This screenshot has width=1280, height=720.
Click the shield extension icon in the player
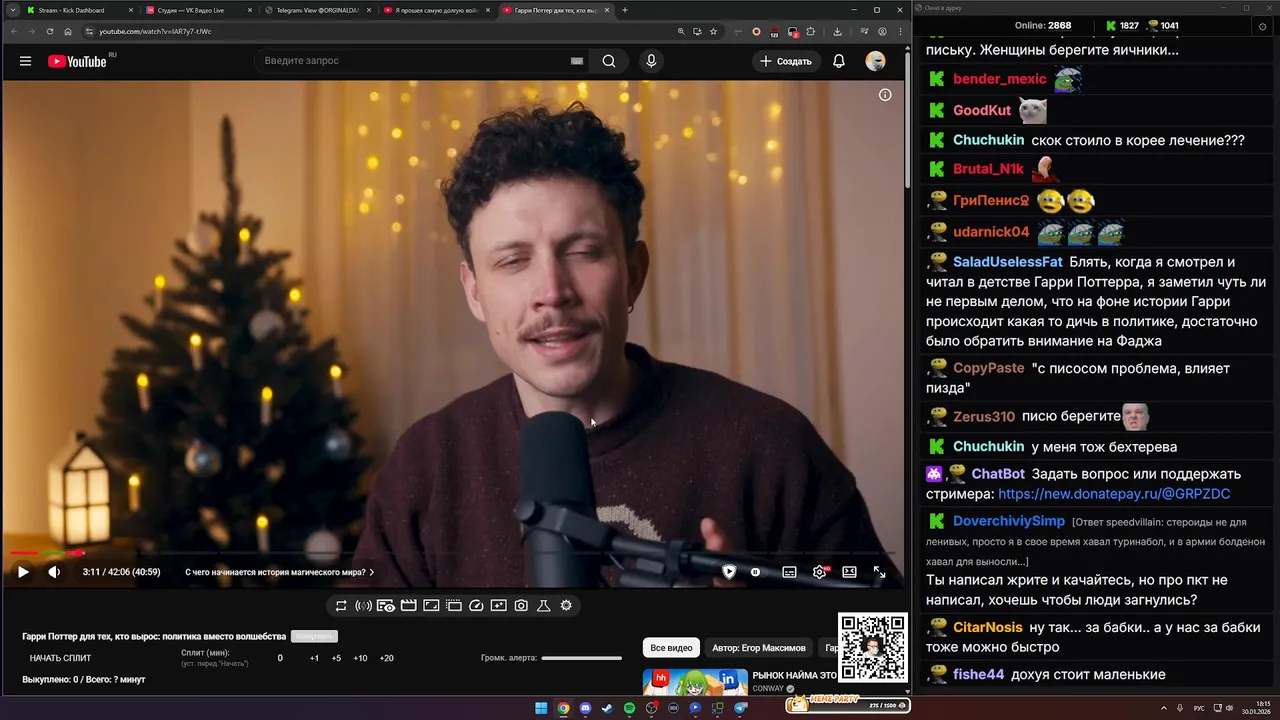pos(729,572)
